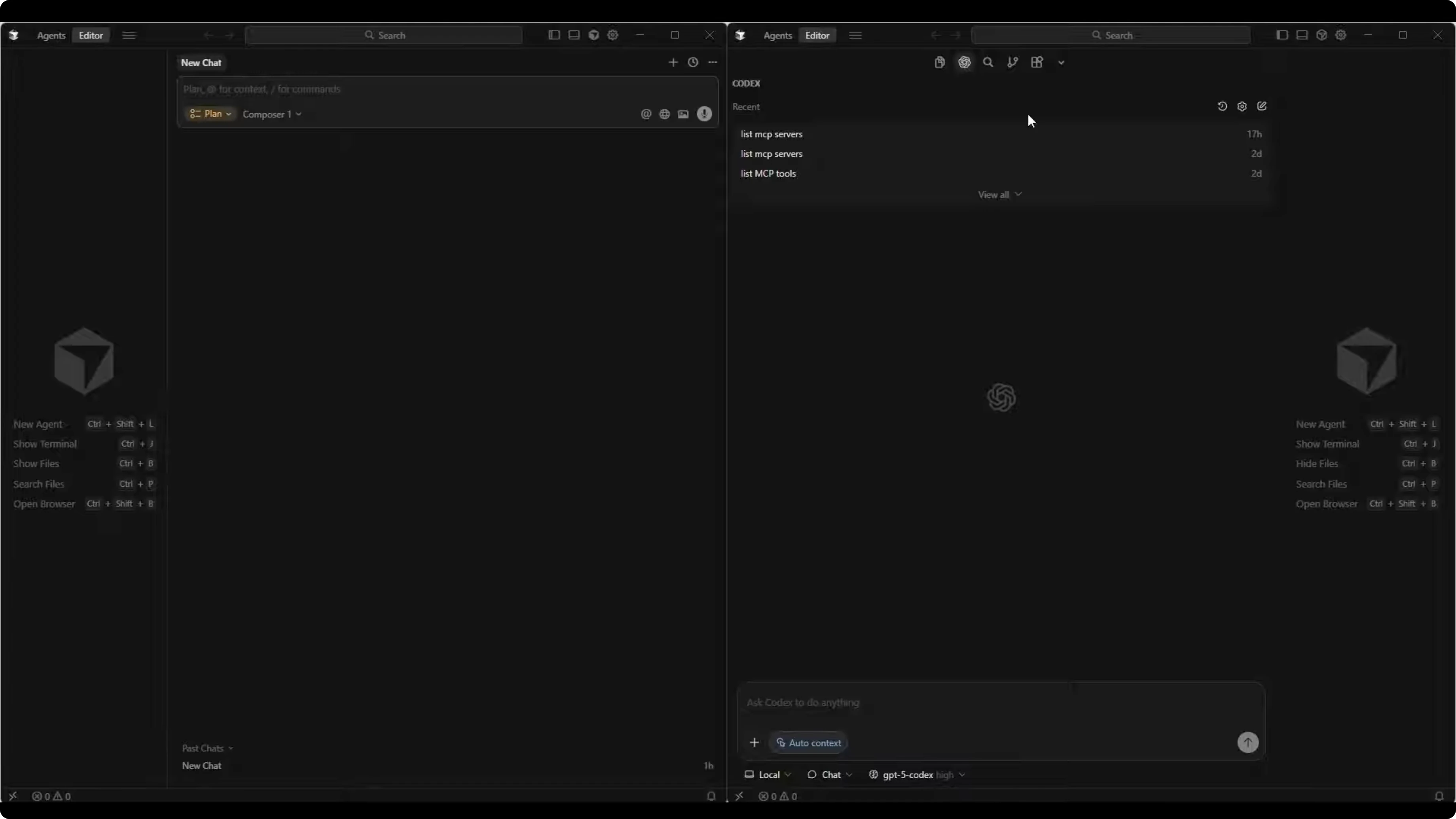Click the @ mention context icon
1456x819 pixels.
click(x=646, y=114)
